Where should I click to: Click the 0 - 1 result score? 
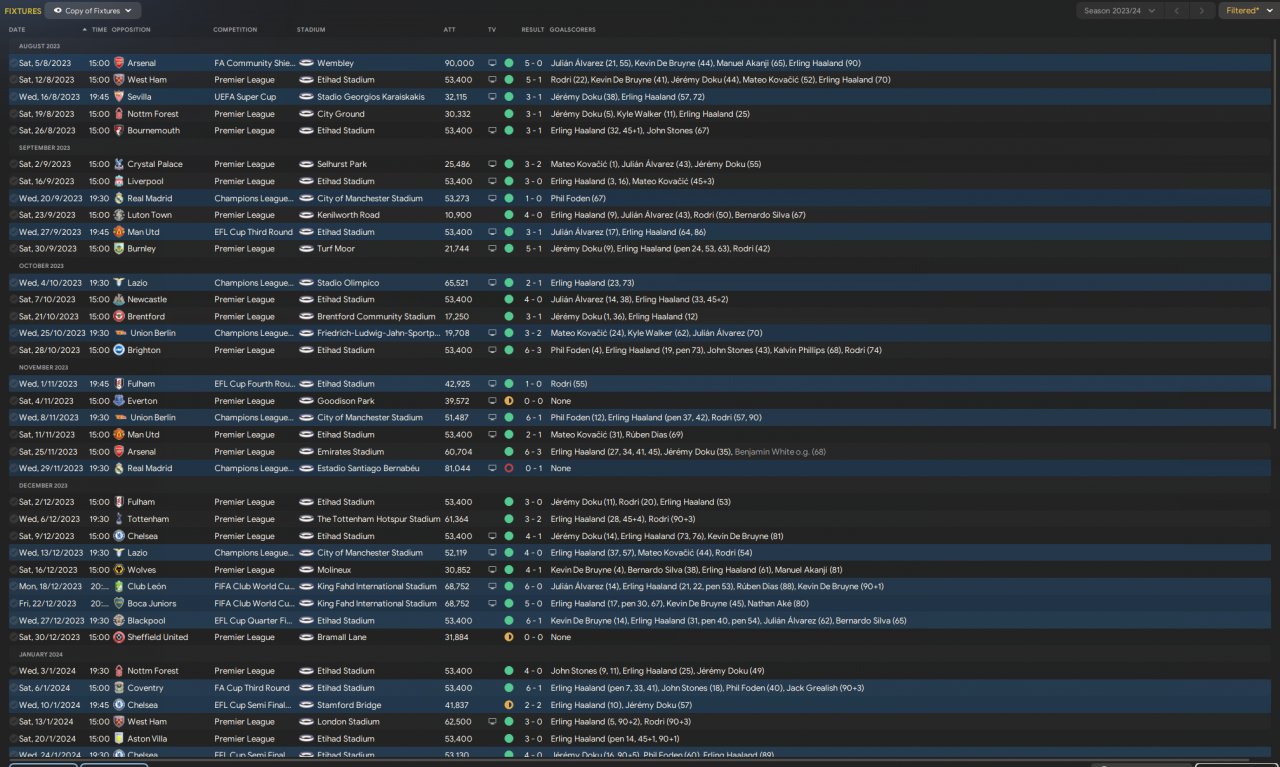pos(533,468)
